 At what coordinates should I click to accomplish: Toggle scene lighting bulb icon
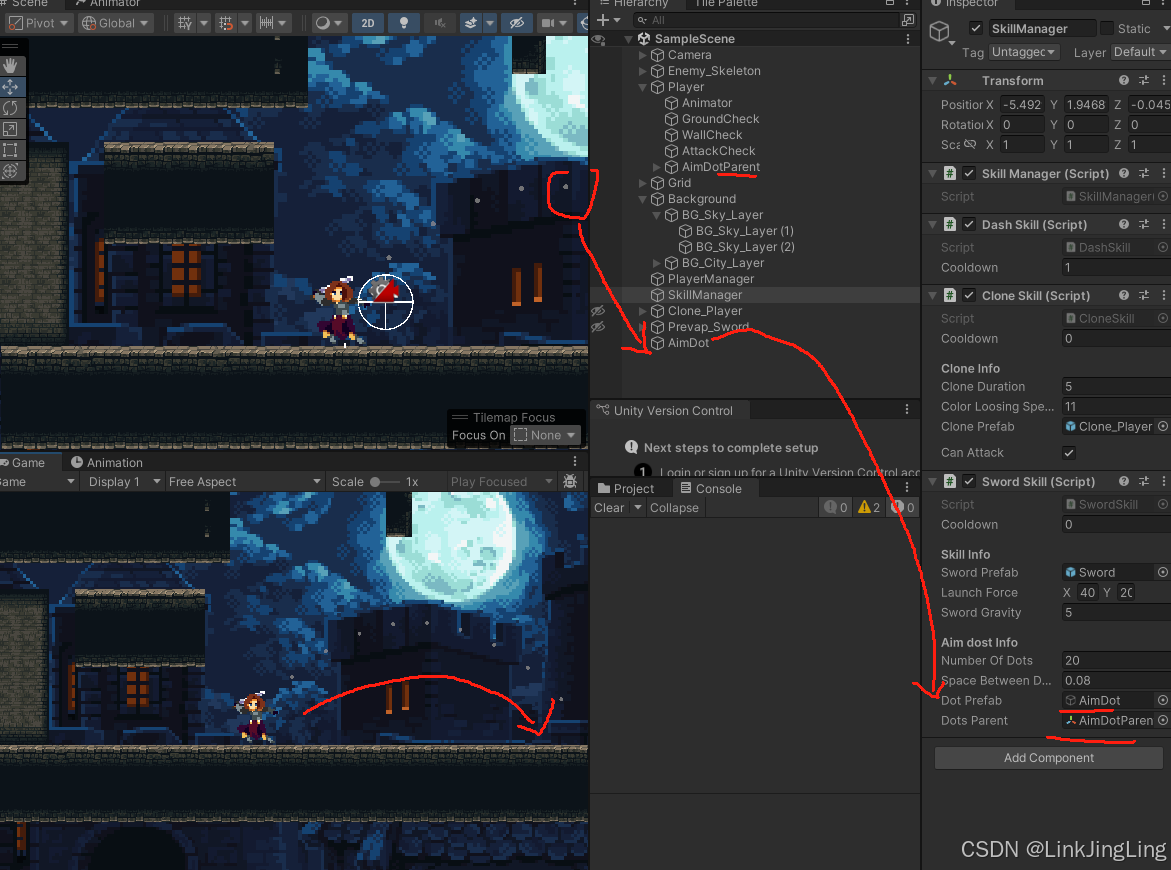coord(404,23)
